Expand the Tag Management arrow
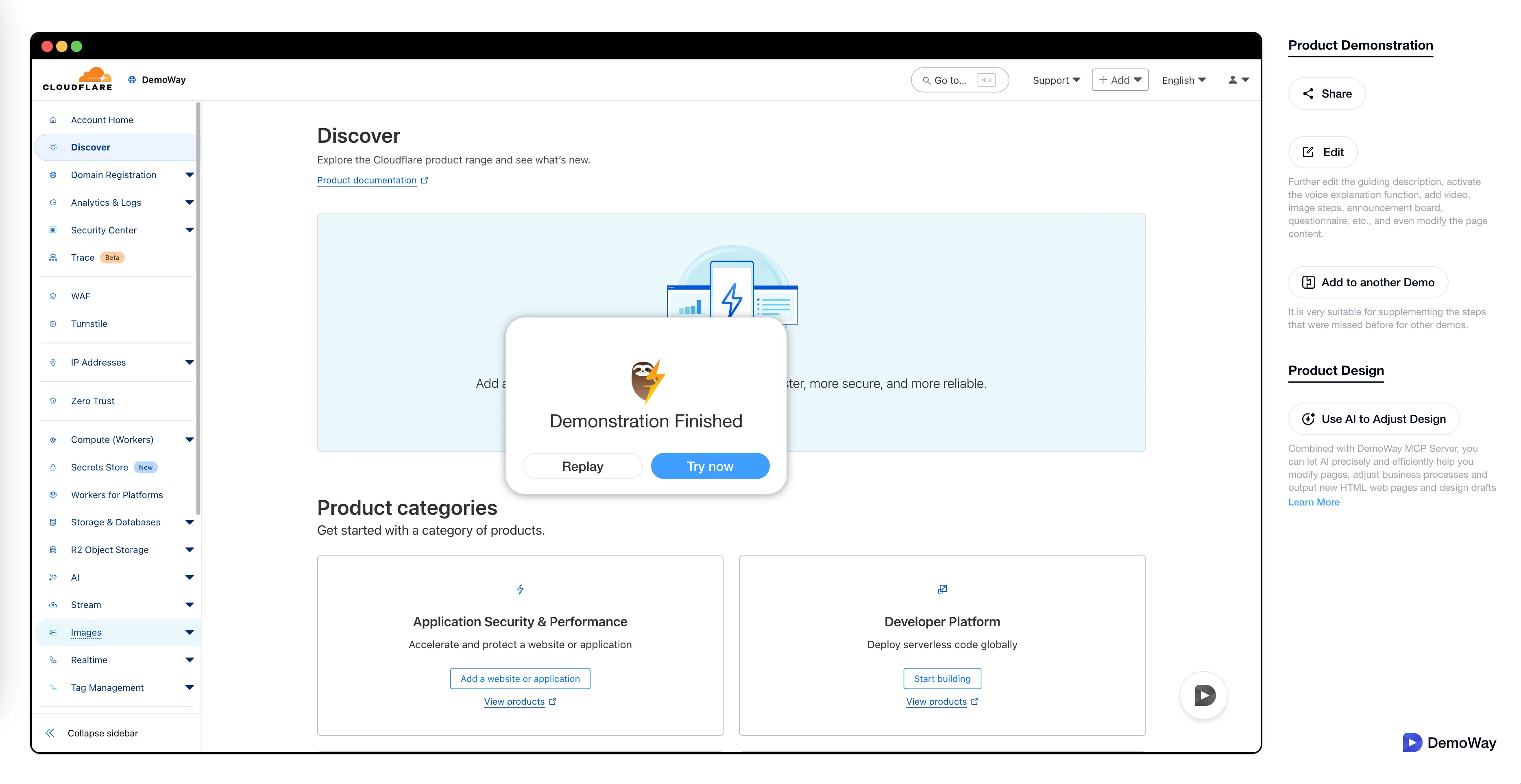 [x=190, y=687]
